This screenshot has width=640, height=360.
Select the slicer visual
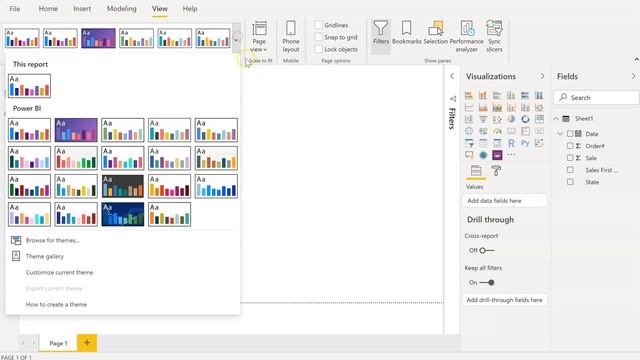coord(469,143)
